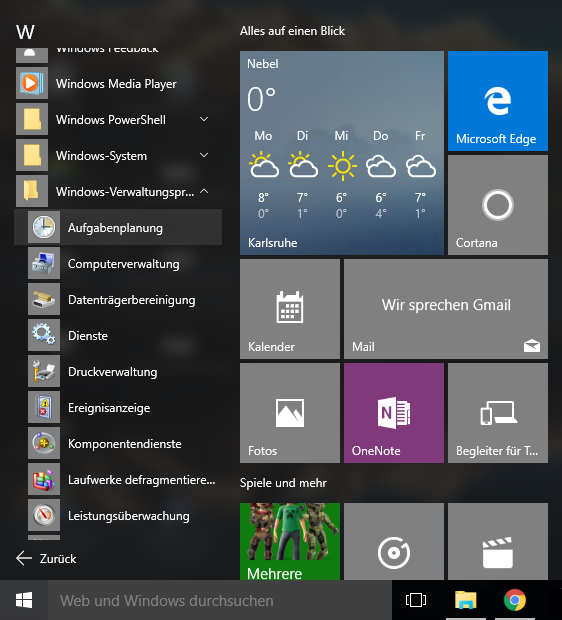Image resolution: width=562 pixels, height=620 pixels.
Task: Click the letter W section header
Action: pos(25,32)
